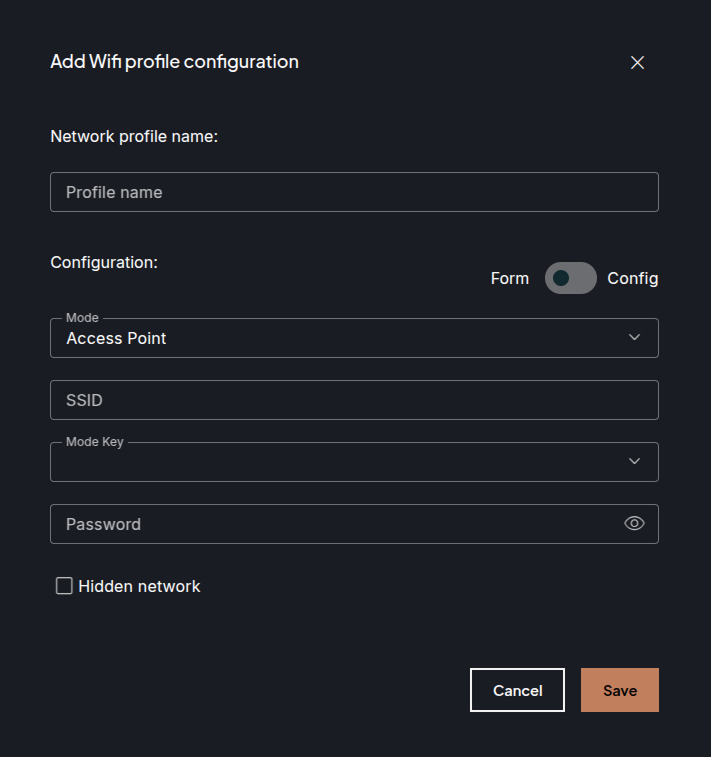This screenshot has height=757, width=711.
Task: Cancel adding the Wifi profile
Action: [x=517, y=690]
